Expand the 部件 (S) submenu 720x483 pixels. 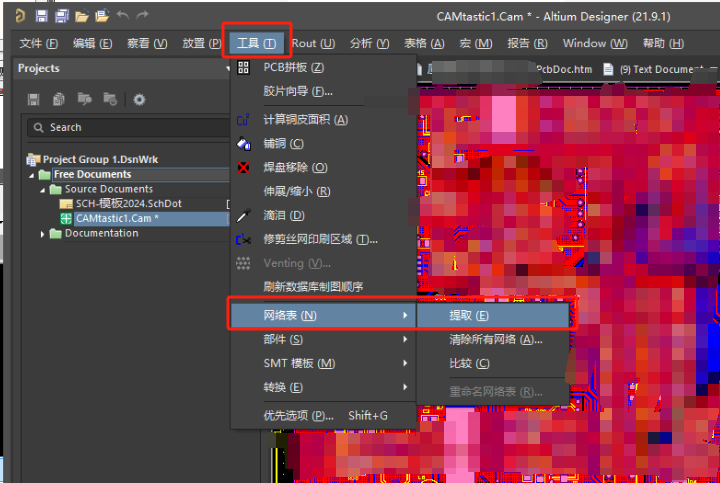tap(323, 339)
